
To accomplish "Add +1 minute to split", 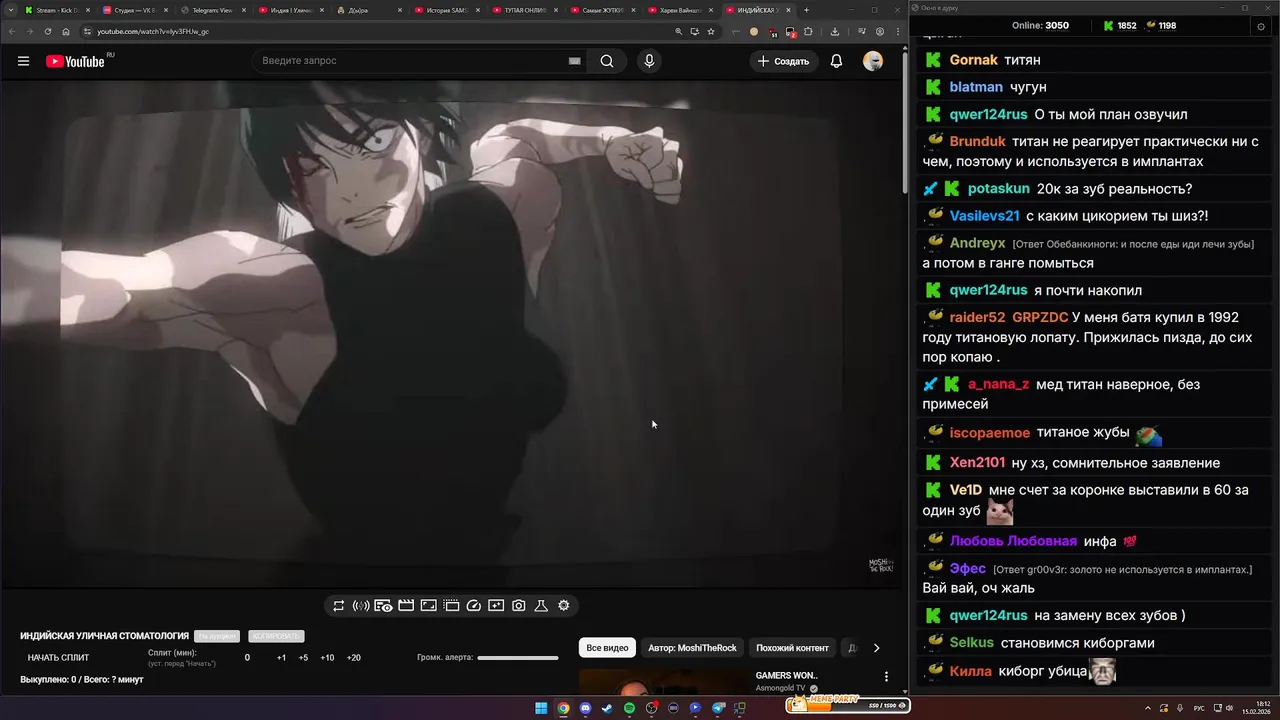I will pos(281,658).
